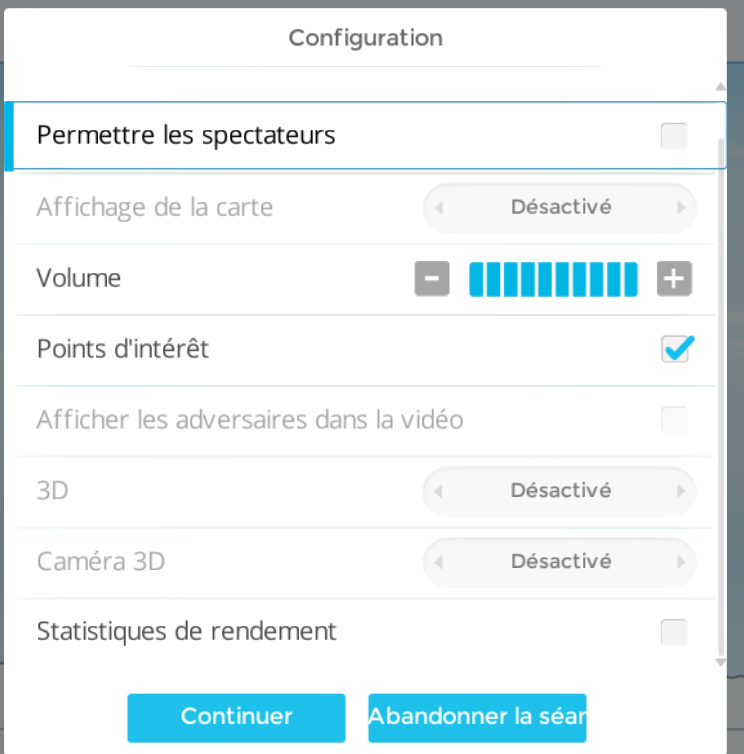
Task: Click the volume plus icon
Action: tap(674, 279)
